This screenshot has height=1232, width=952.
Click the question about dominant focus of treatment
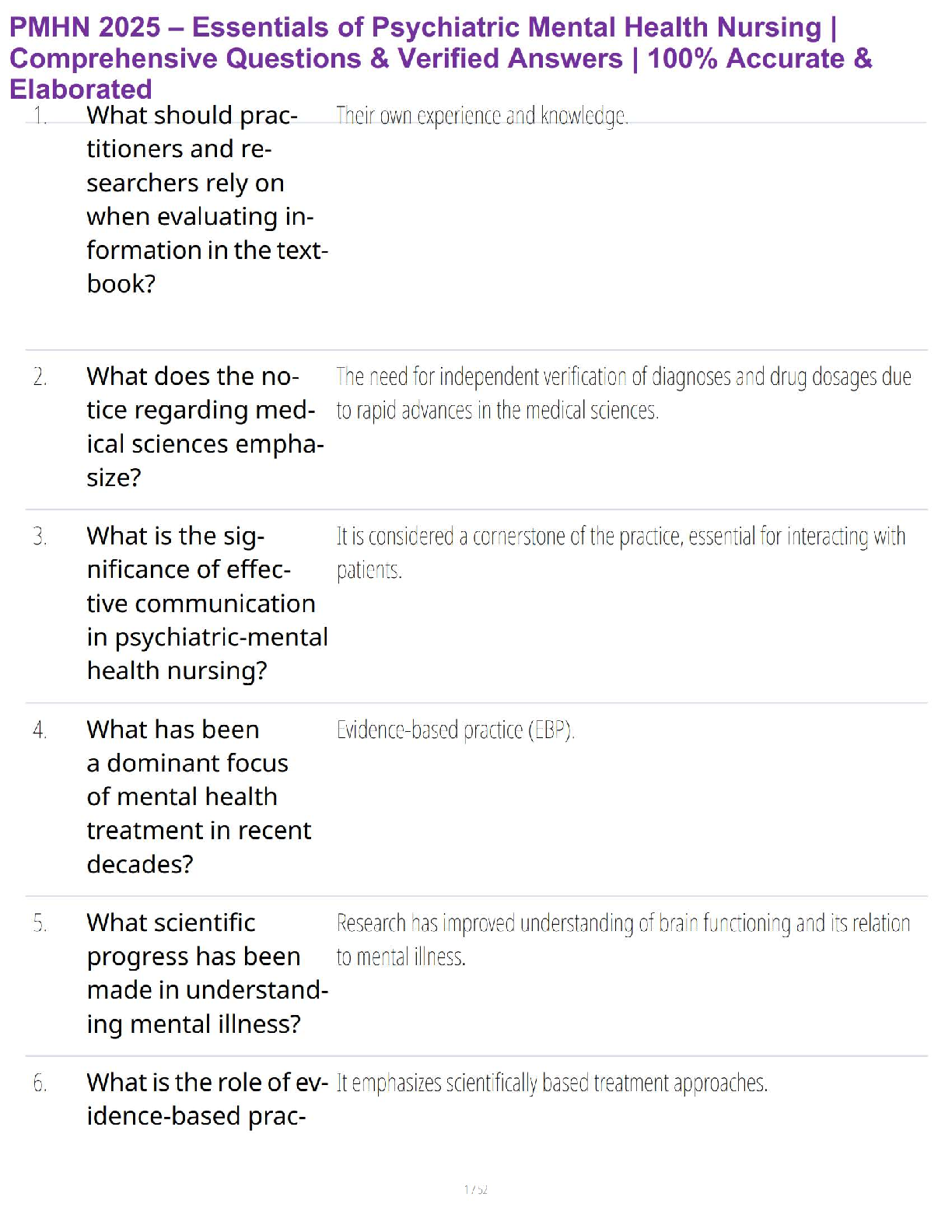pos(198,796)
